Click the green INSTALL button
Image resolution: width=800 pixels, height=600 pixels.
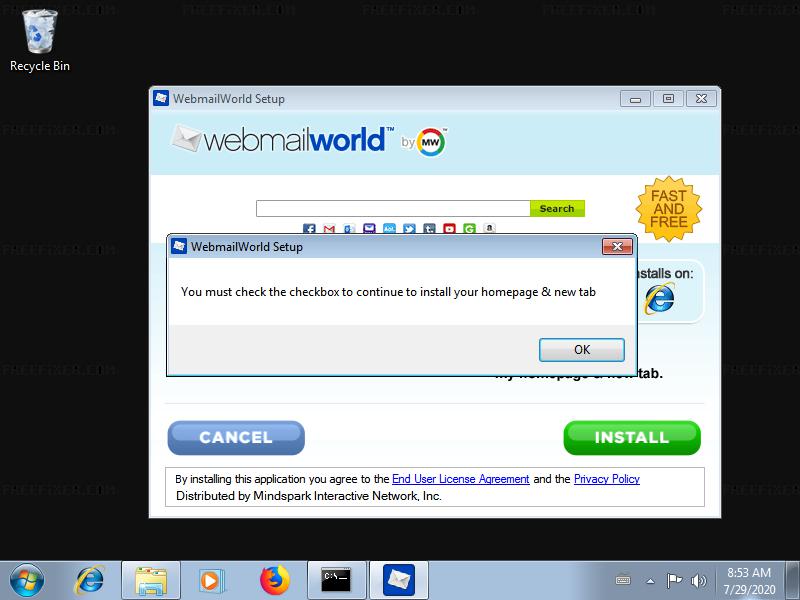pyautogui.click(x=632, y=437)
